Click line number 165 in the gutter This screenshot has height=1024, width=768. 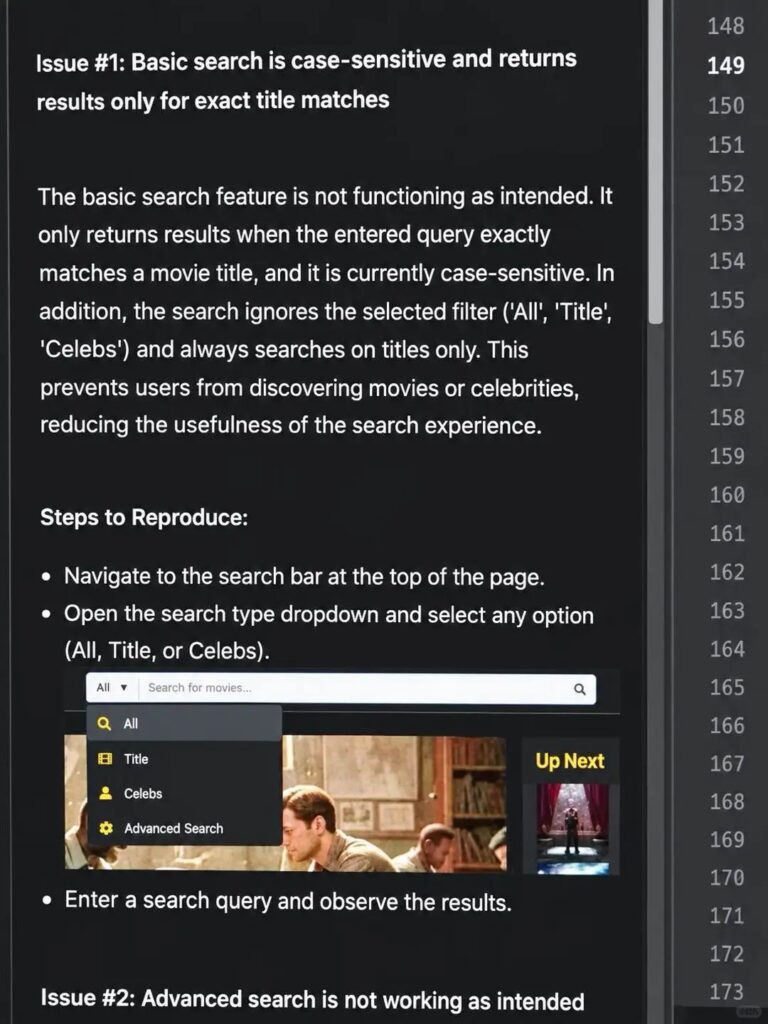(727, 687)
